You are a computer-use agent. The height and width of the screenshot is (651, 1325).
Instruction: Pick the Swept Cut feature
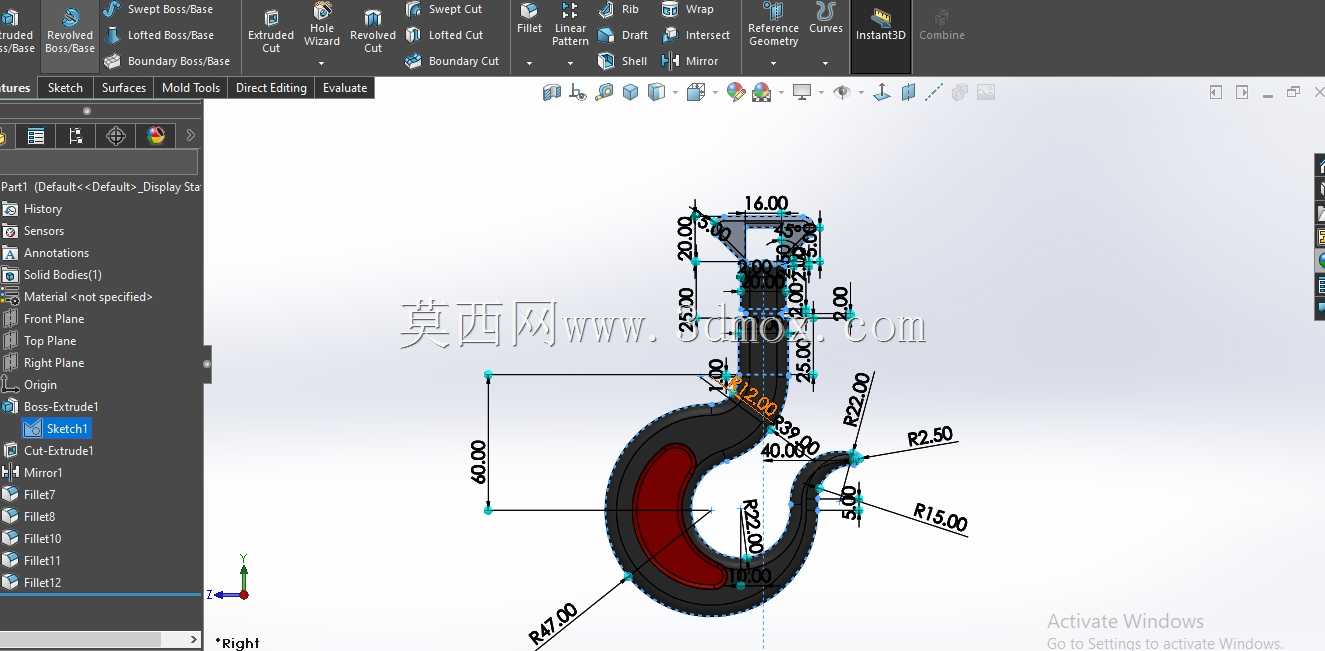pos(444,9)
